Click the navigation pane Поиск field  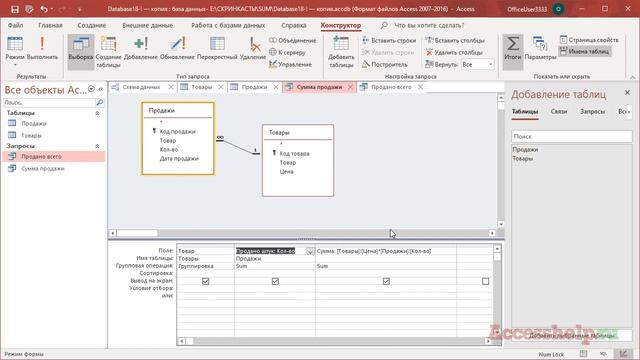(x=49, y=102)
